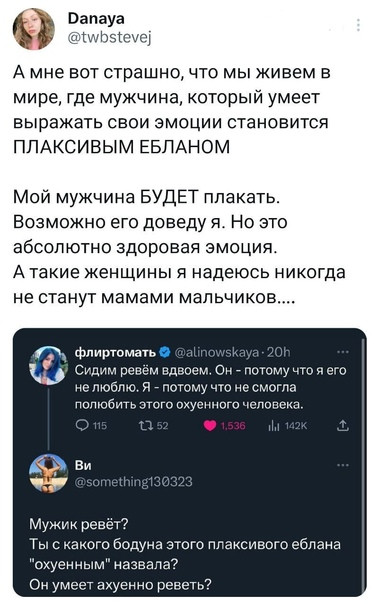Image resolution: width=378 pixels, height=604 pixels.
Task: Open Danaya's three-dot tweet options menu
Action: (358, 25)
